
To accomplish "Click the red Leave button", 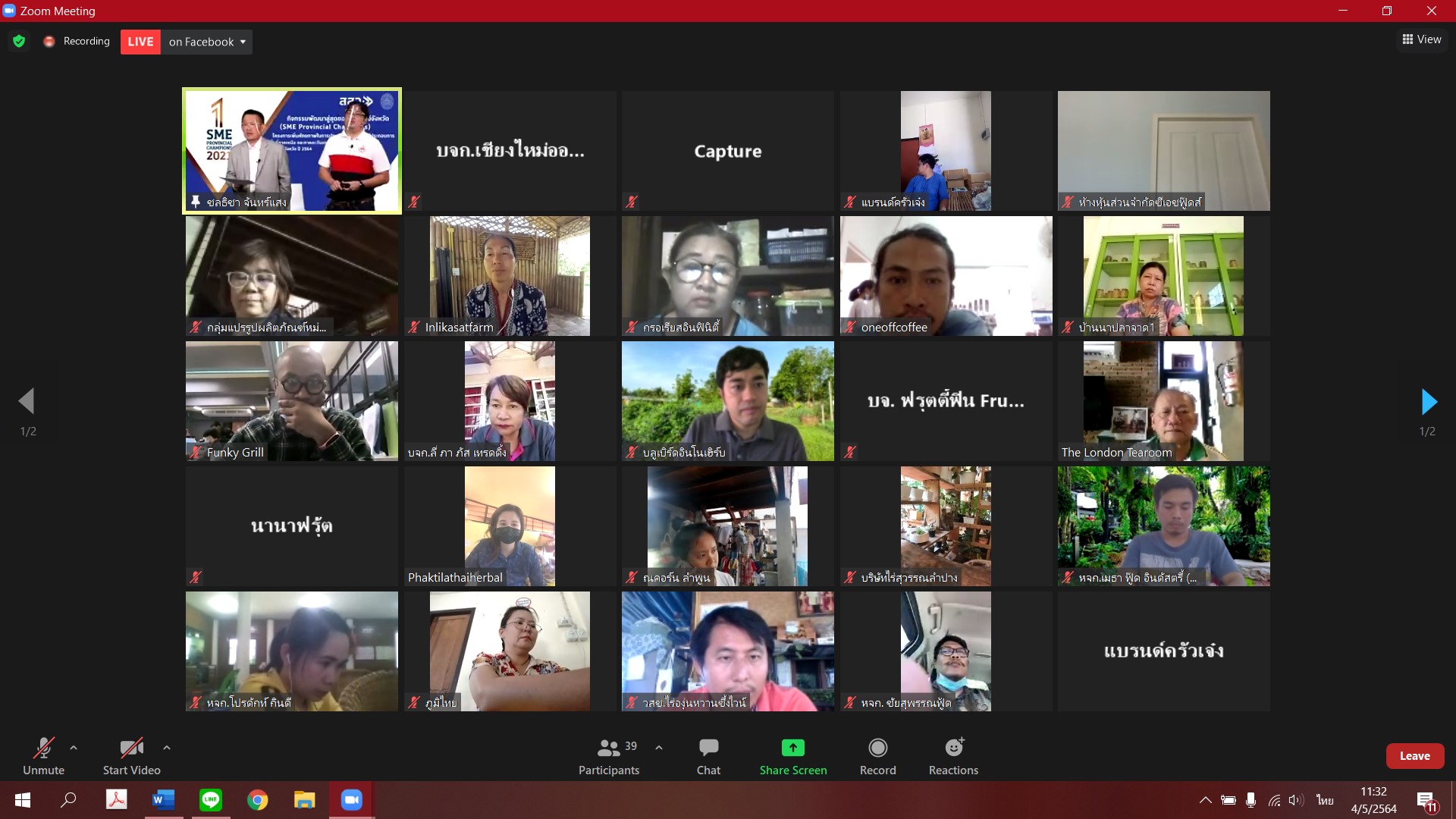I will point(1414,756).
